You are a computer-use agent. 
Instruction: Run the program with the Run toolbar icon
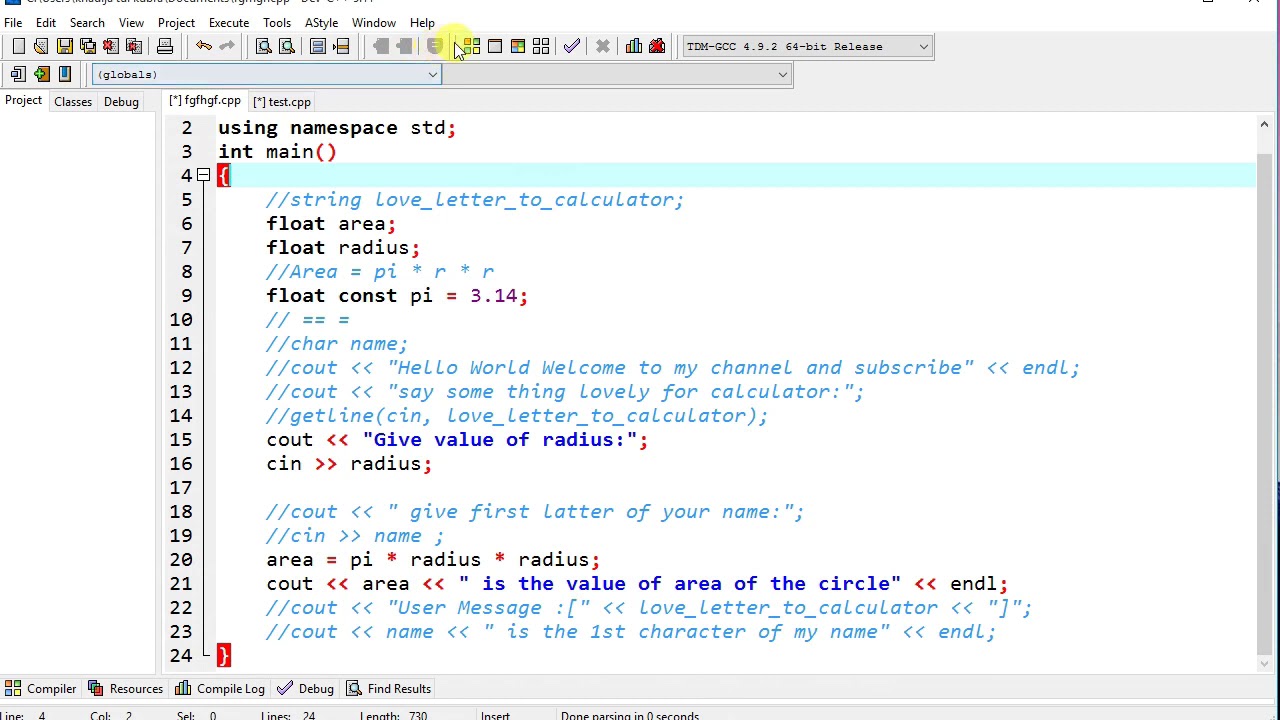tap(495, 46)
